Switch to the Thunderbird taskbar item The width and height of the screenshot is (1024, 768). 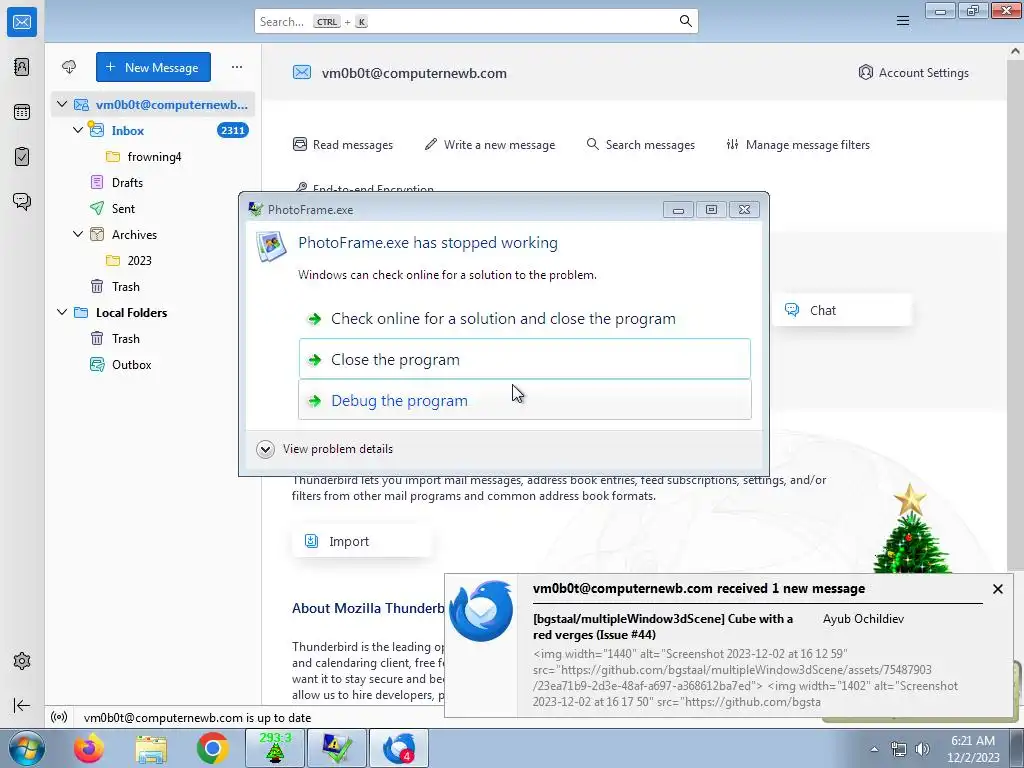tap(399, 748)
